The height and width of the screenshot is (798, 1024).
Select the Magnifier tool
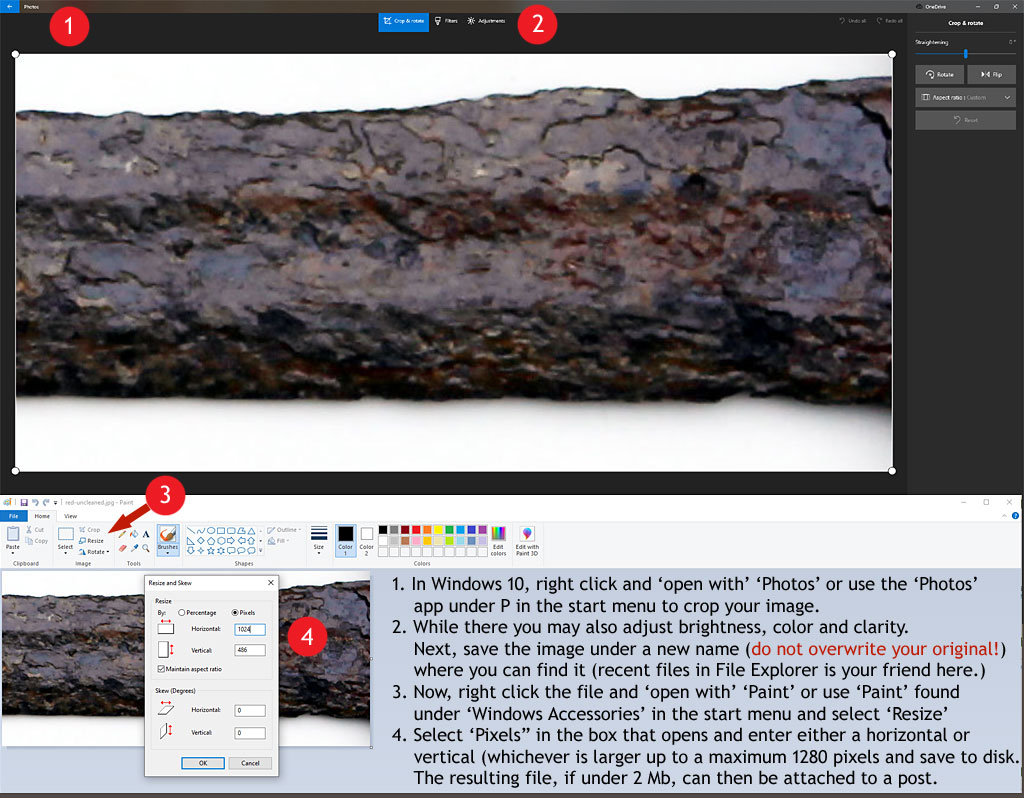(x=146, y=548)
